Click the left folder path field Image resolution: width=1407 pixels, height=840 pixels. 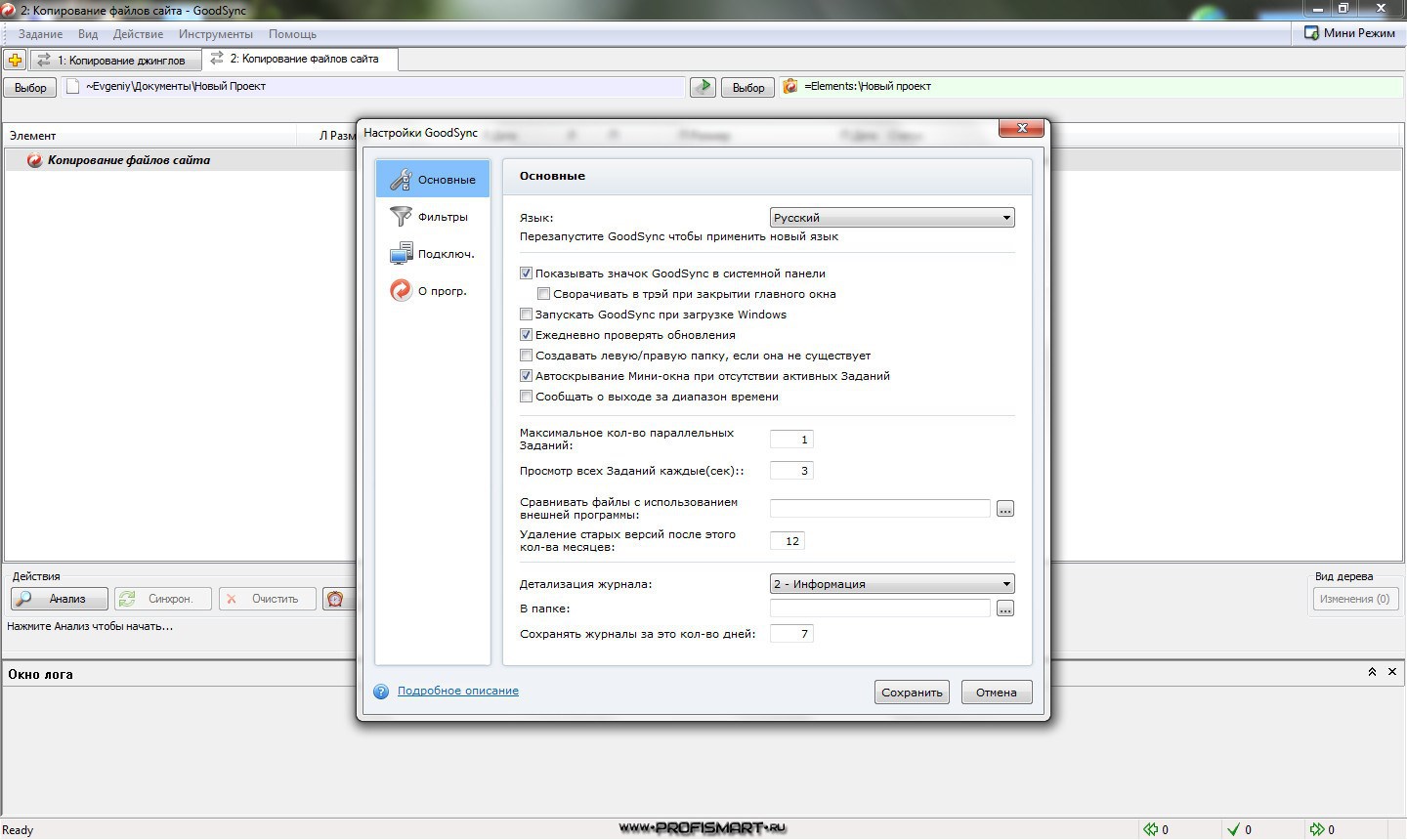pyautogui.click(x=375, y=86)
